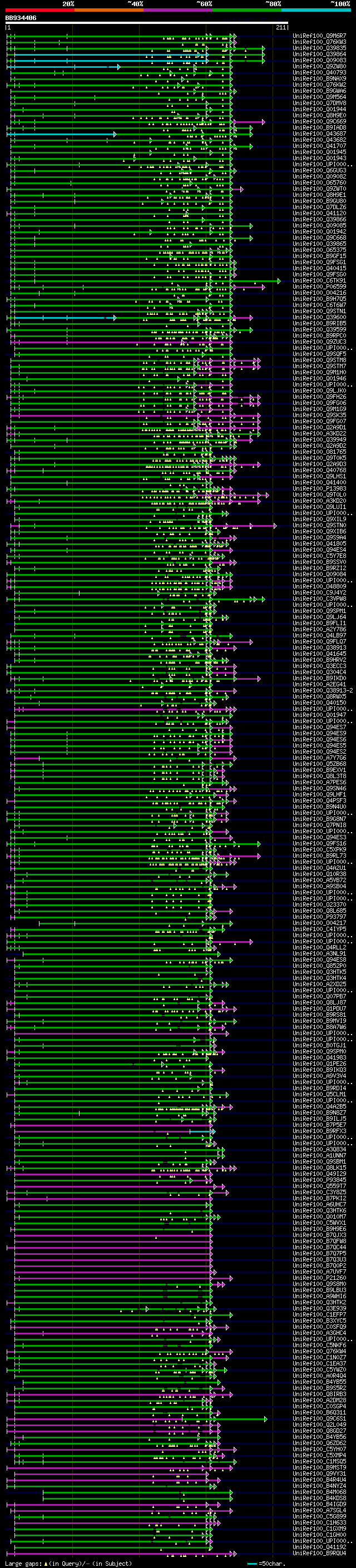Select the UniRef100_Q9C6S1 label
Screen dimensions: 356x1568
pos(319,1418)
